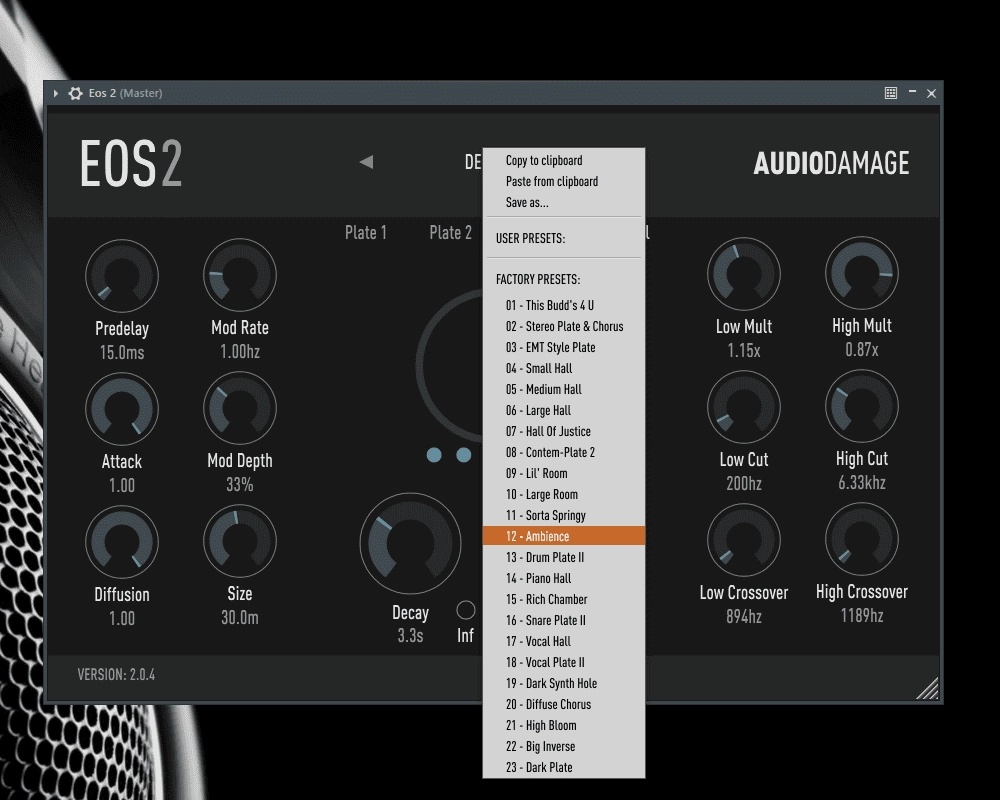This screenshot has width=1000, height=800.
Task: Load preset 21 - High Bloom
Action: (564, 725)
